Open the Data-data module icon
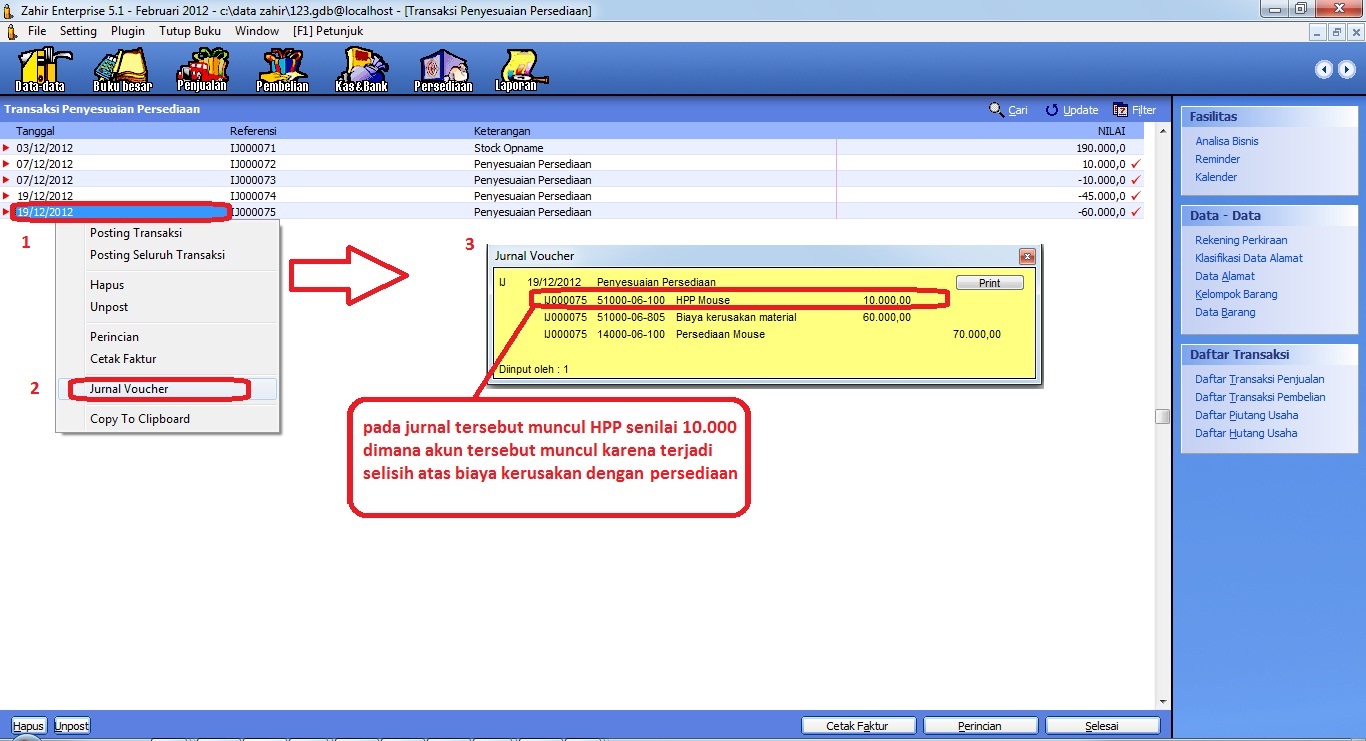 click(x=40, y=69)
